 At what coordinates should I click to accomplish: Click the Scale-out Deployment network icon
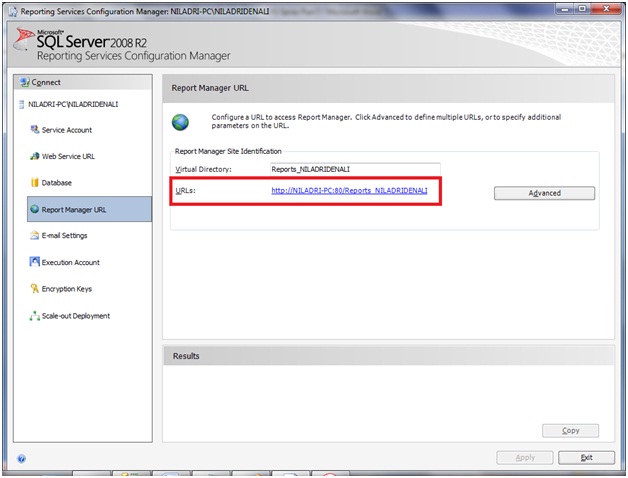(35, 316)
